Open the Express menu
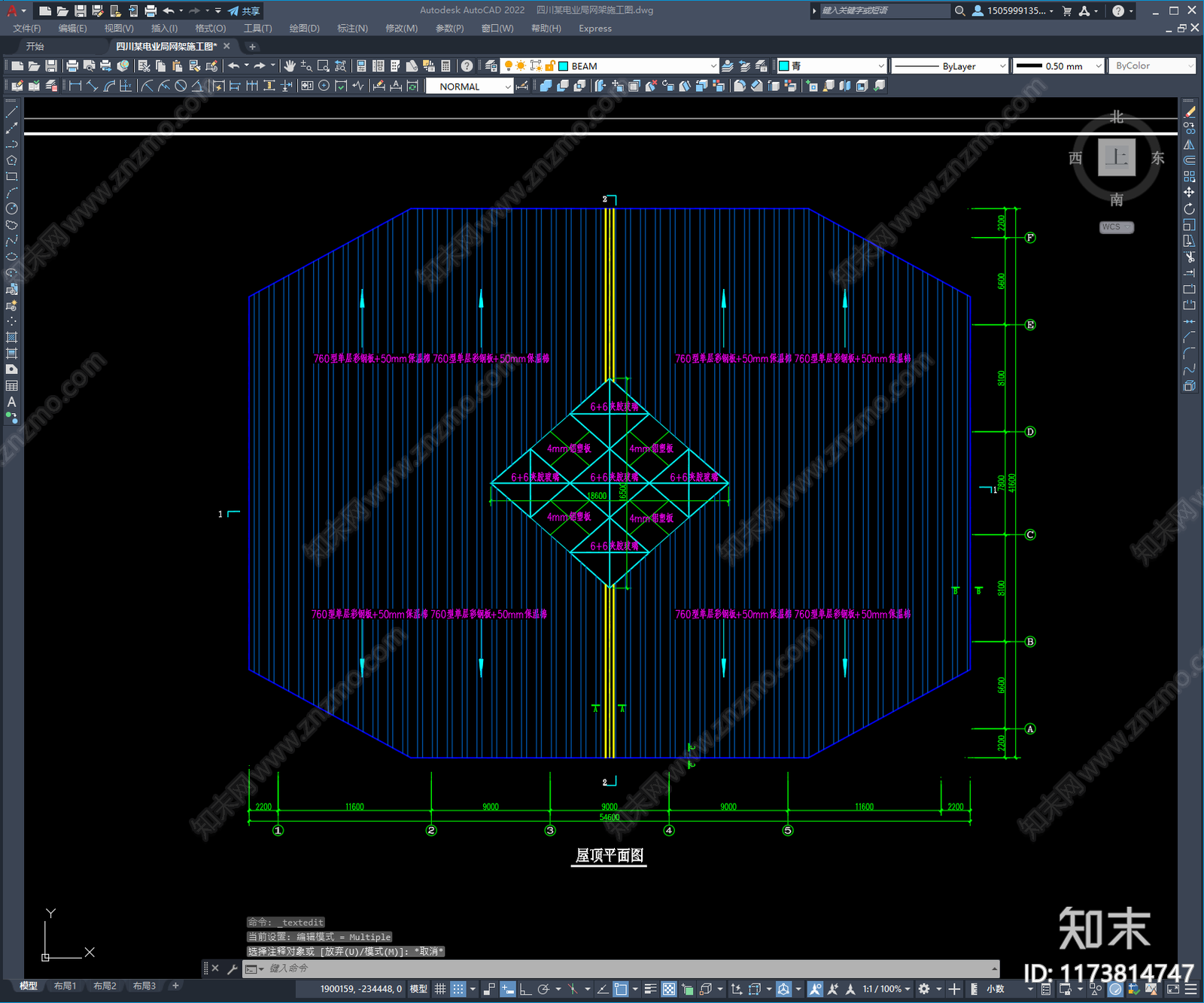 click(595, 29)
